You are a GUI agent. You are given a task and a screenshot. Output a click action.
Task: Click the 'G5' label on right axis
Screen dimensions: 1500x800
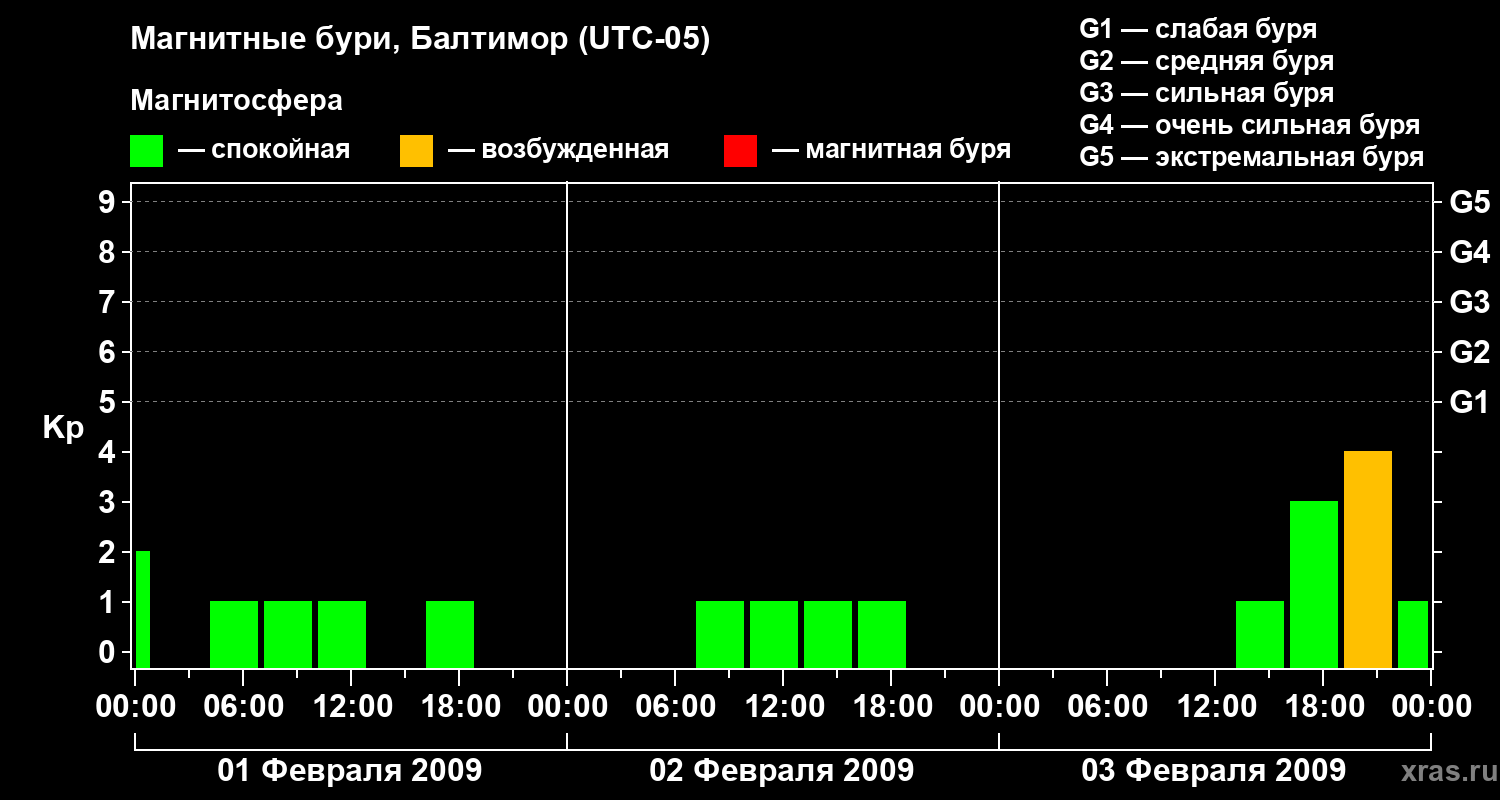(1469, 202)
